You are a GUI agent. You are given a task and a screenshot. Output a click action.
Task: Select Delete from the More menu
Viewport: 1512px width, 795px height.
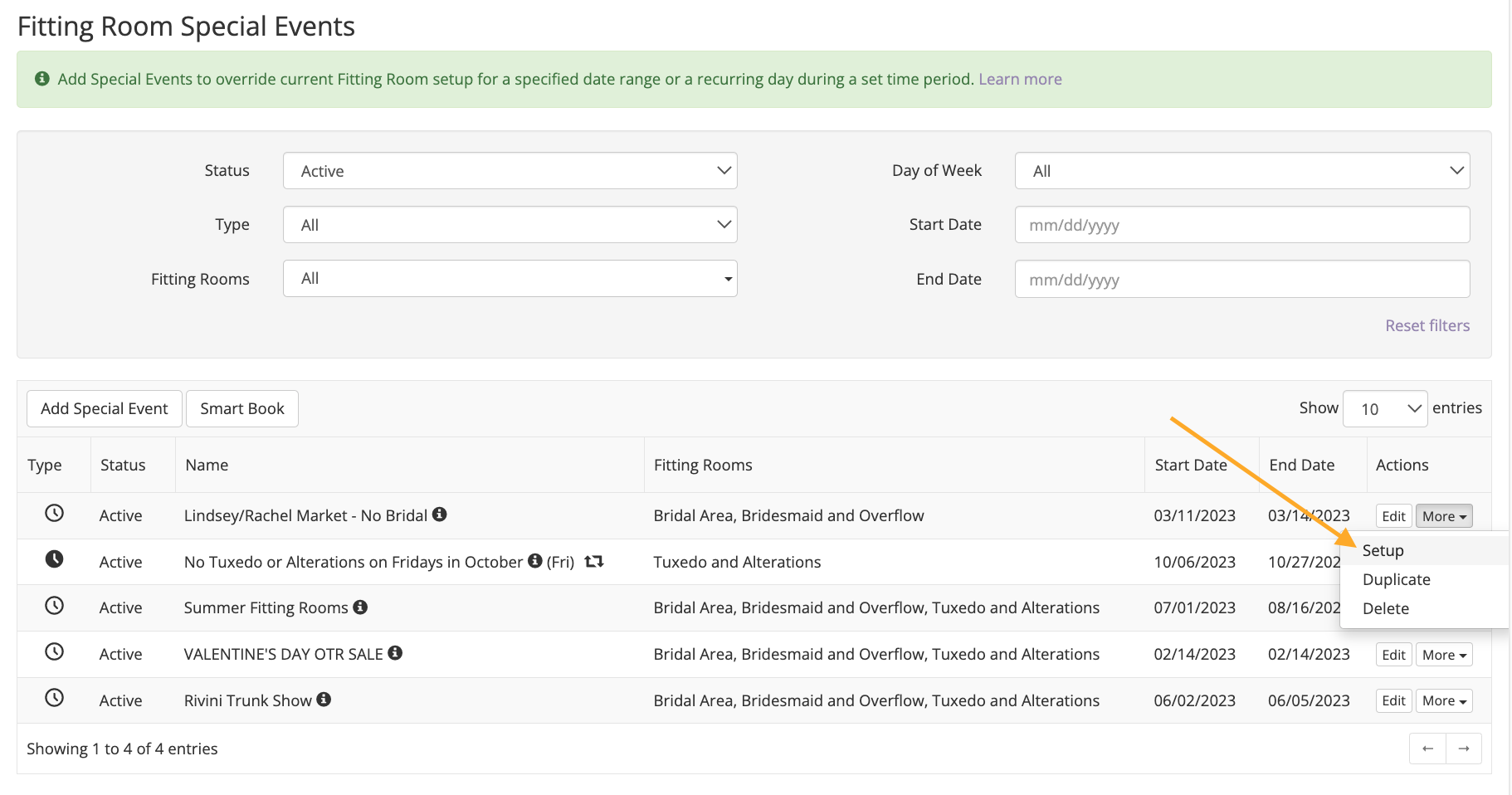[1424, 609]
